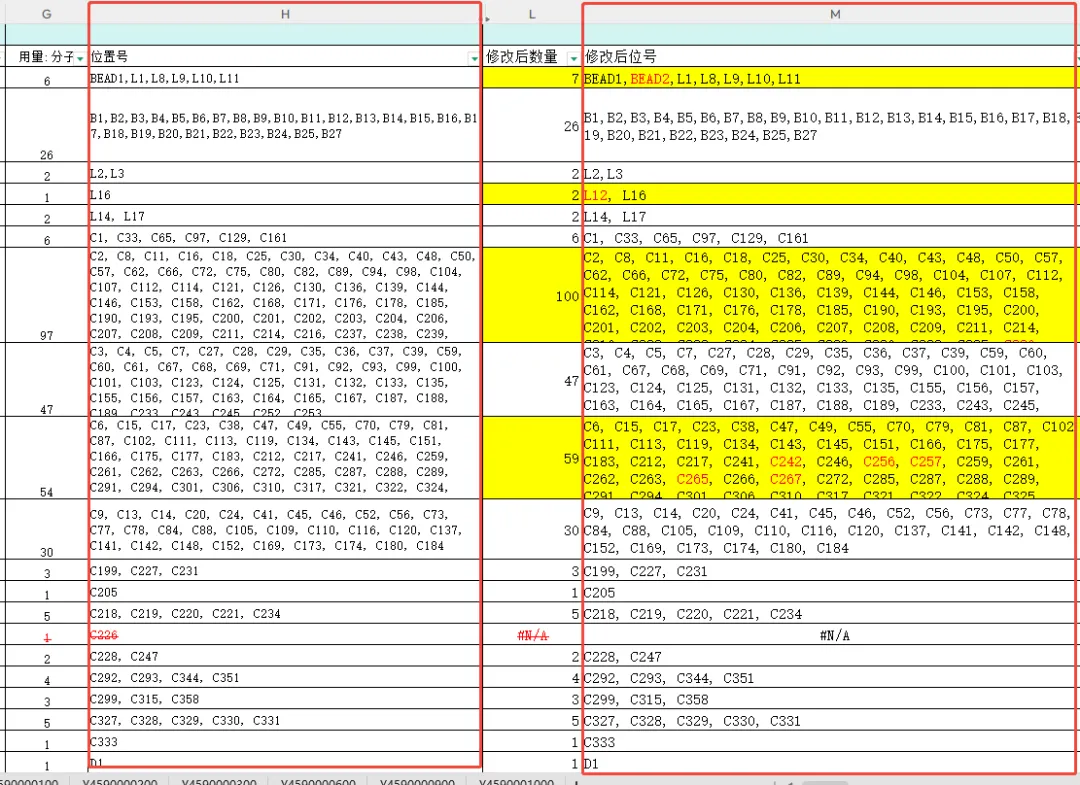Screen dimensions: 1080x785
Task: Select cell L2,L3 in column H
Action: (x=285, y=174)
